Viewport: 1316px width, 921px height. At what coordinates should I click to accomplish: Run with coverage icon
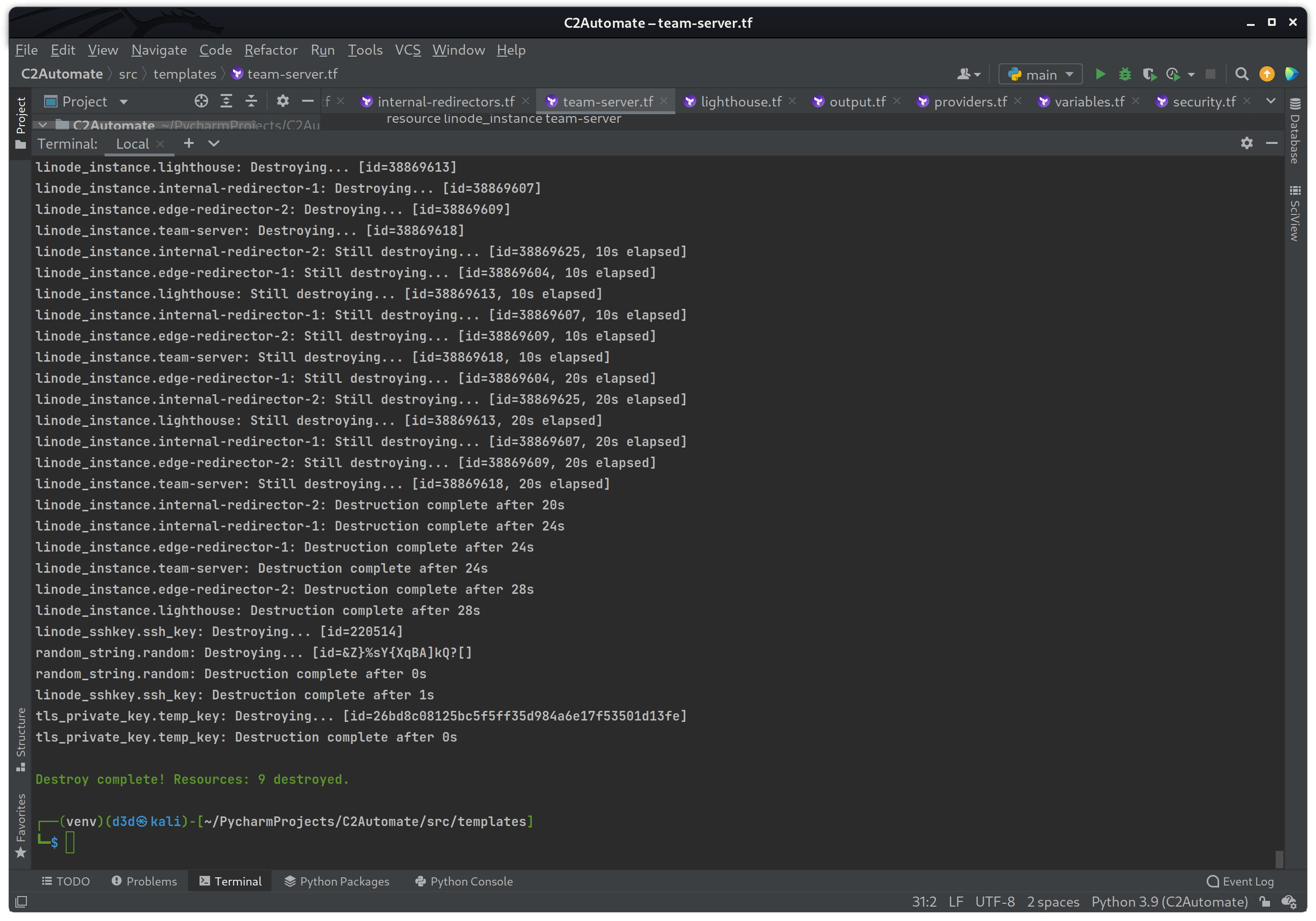[x=1149, y=74]
